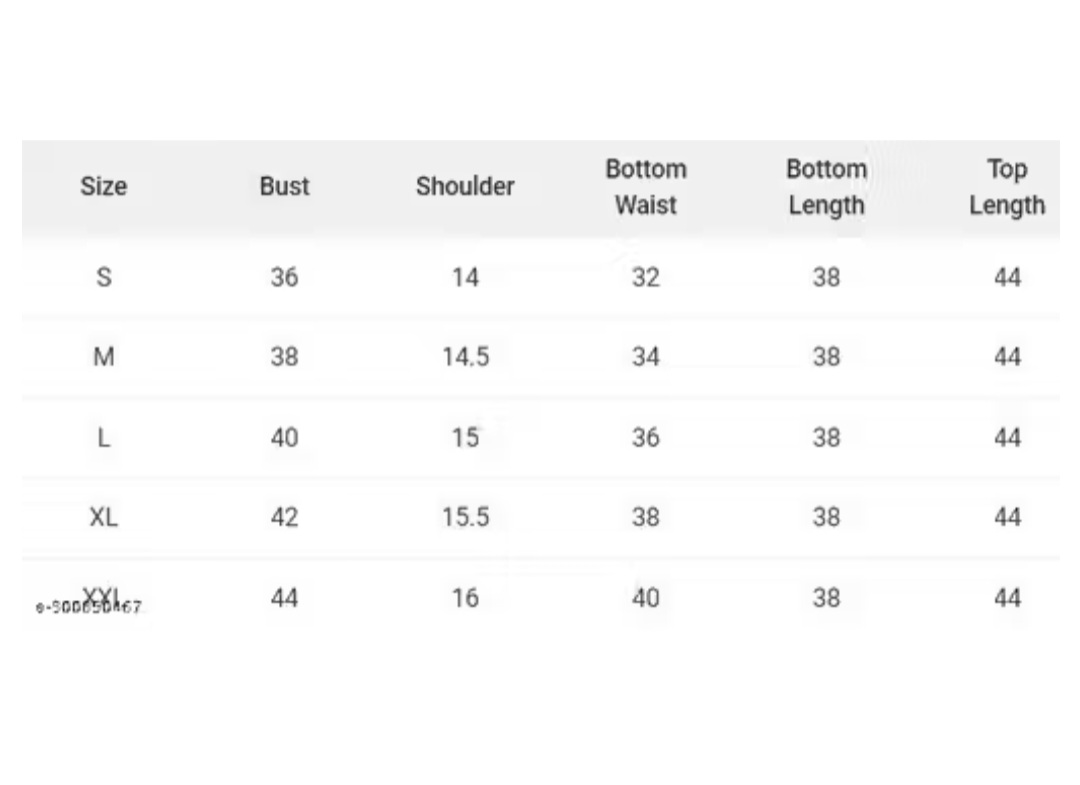Click the Shoulder column header
The width and height of the screenshot is (1080, 785).
point(465,187)
